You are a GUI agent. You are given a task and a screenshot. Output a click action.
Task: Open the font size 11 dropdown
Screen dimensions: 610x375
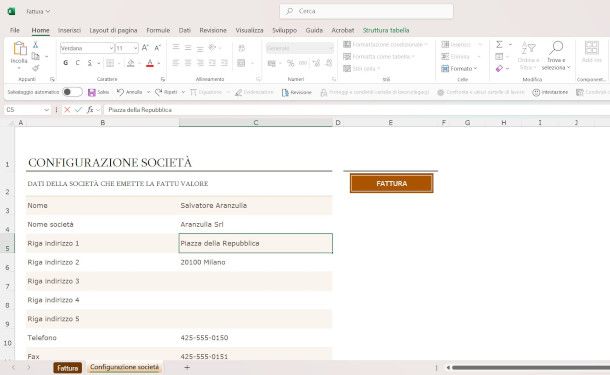[x=135, y=48]
